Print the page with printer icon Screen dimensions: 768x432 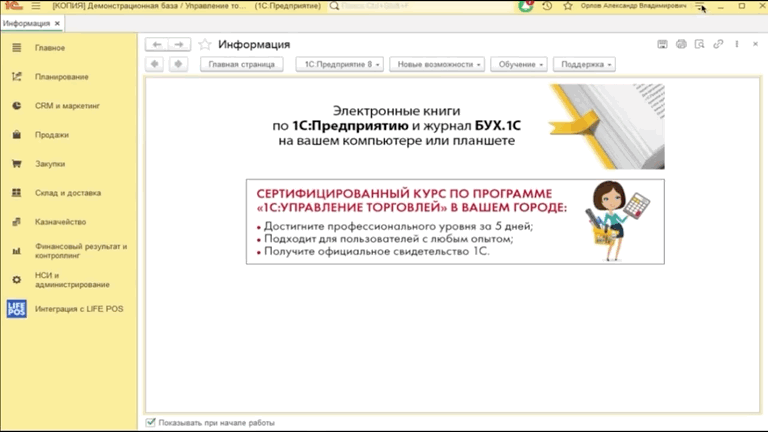click(x=681, y=44)
